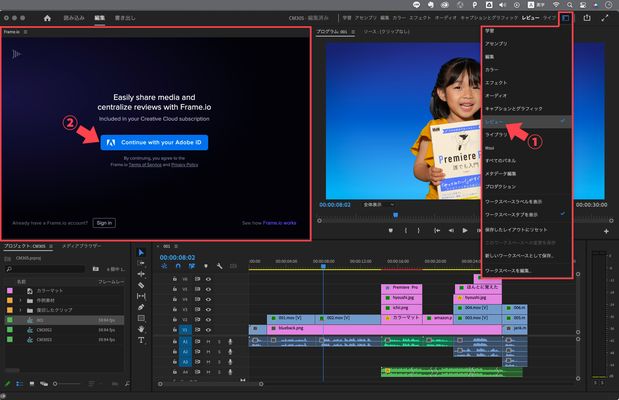619x400 pixels.
Task: Select the Hand tool
Action: pos(141,329)
